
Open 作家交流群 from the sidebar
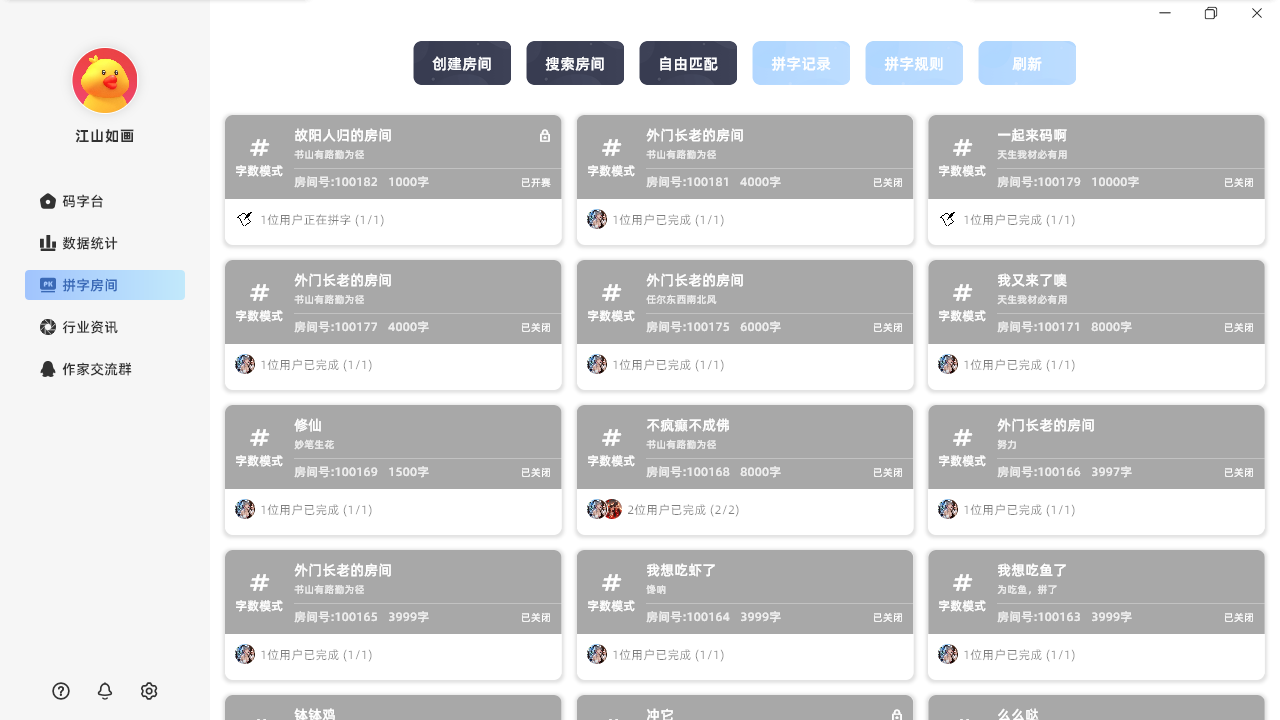pyautogui.click(x=105, y=369)
